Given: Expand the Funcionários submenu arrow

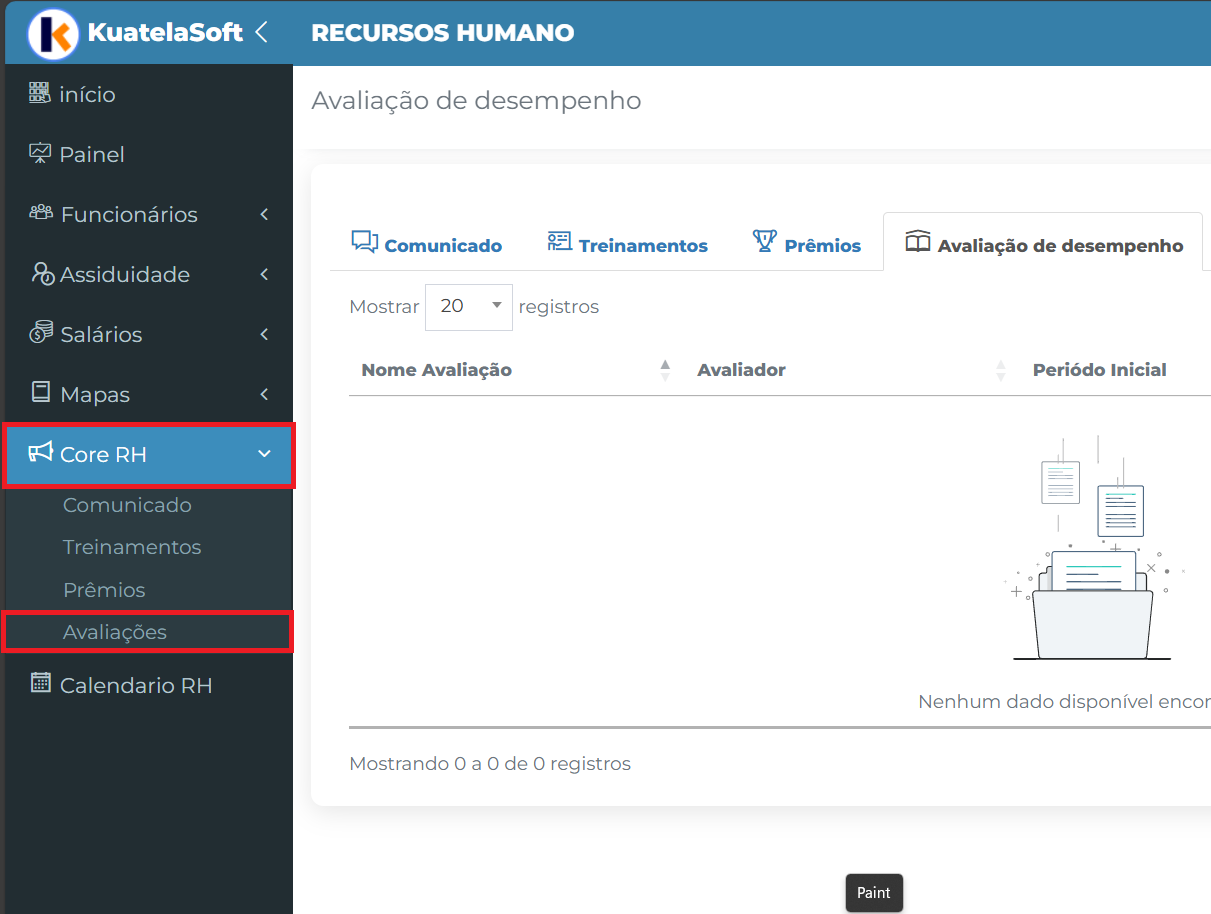Looking at the screenshot, I should click(264, 214).
